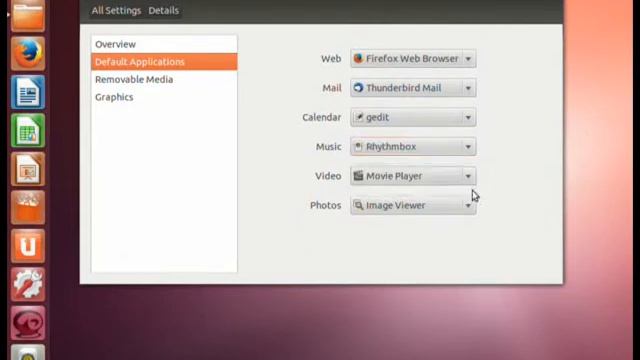Open the Music default application dropdown
The height and width of the screenshot is (360, 640).
413,147
